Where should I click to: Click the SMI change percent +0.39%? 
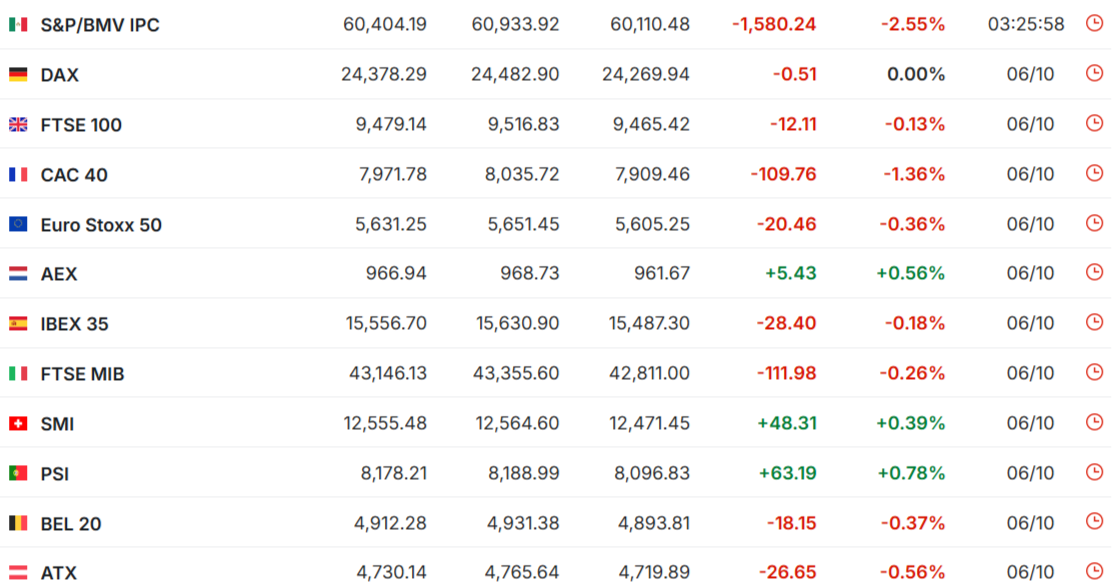pos(910,423)
